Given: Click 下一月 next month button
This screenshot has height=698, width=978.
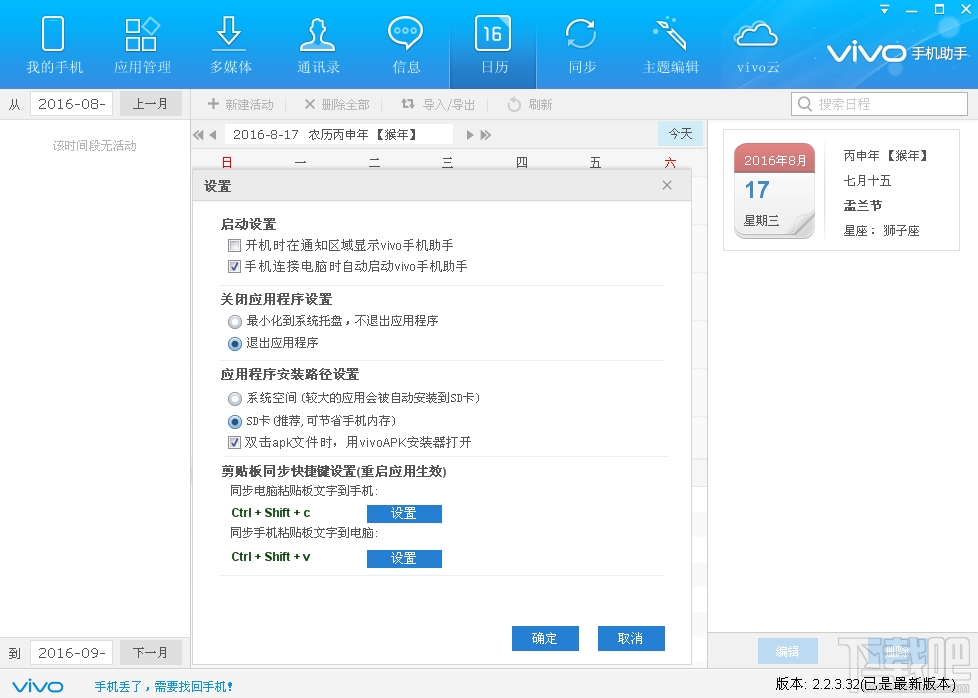Looking at the screenshot, I should (150, 652).
